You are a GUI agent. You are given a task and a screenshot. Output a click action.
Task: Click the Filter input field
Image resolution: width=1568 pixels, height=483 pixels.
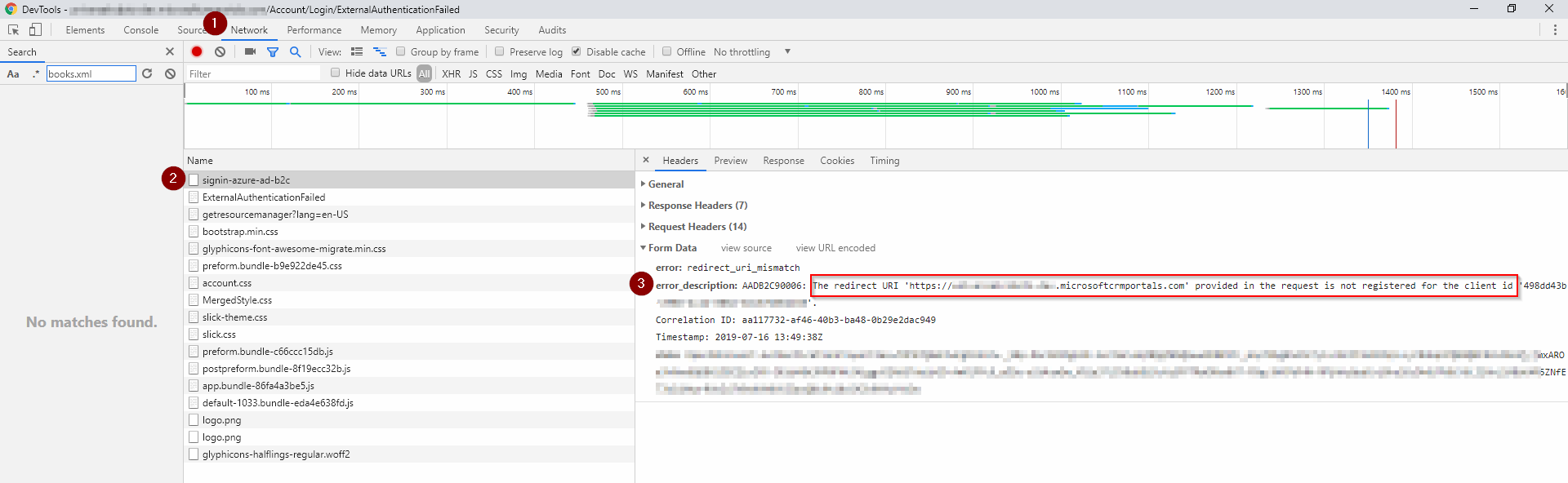(253, 74)
